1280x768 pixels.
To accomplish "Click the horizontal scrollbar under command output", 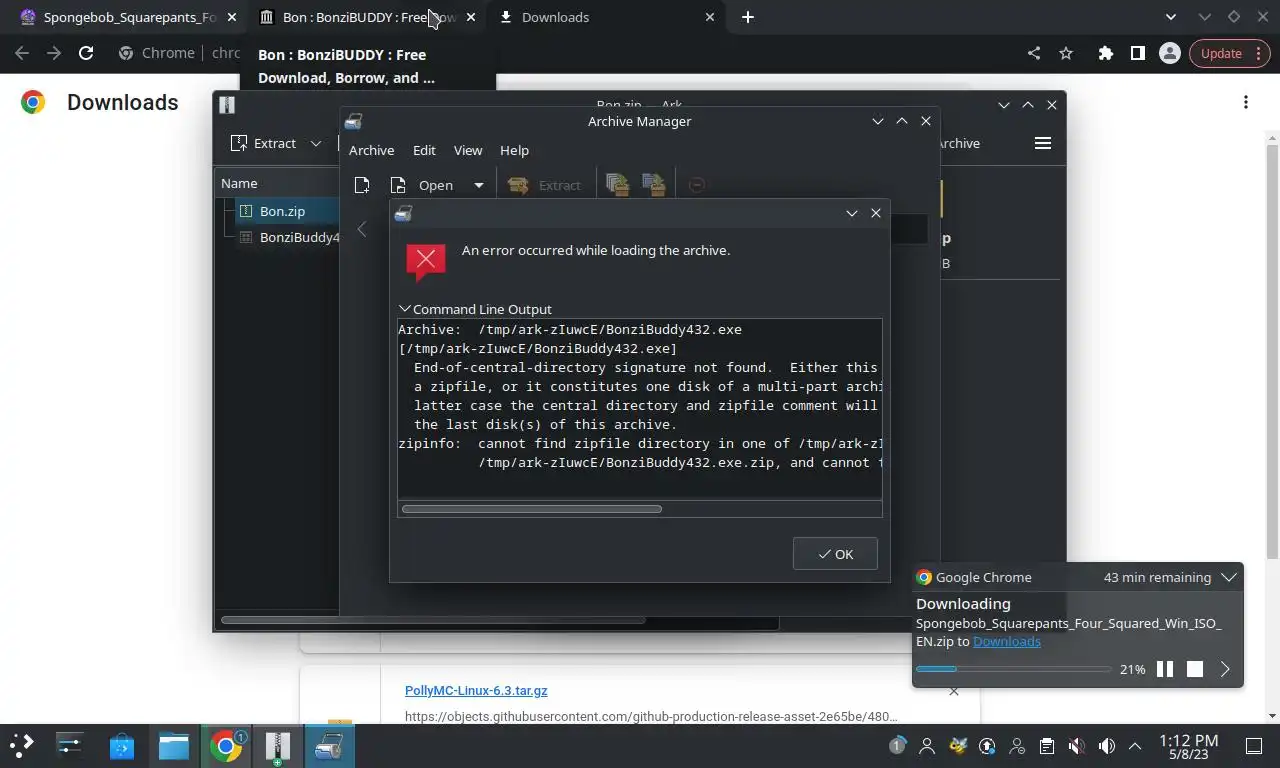I will coord(531,509).
